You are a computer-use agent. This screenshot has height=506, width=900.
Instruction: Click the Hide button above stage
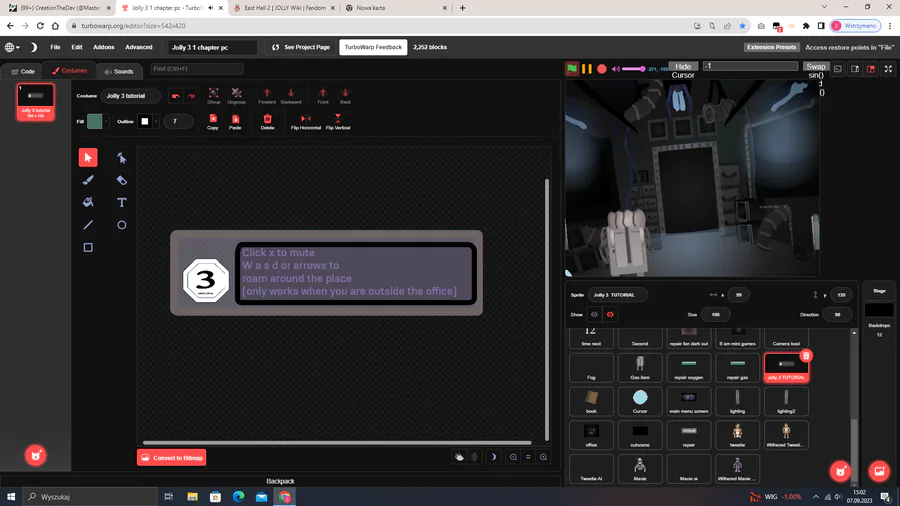[683, 67]
